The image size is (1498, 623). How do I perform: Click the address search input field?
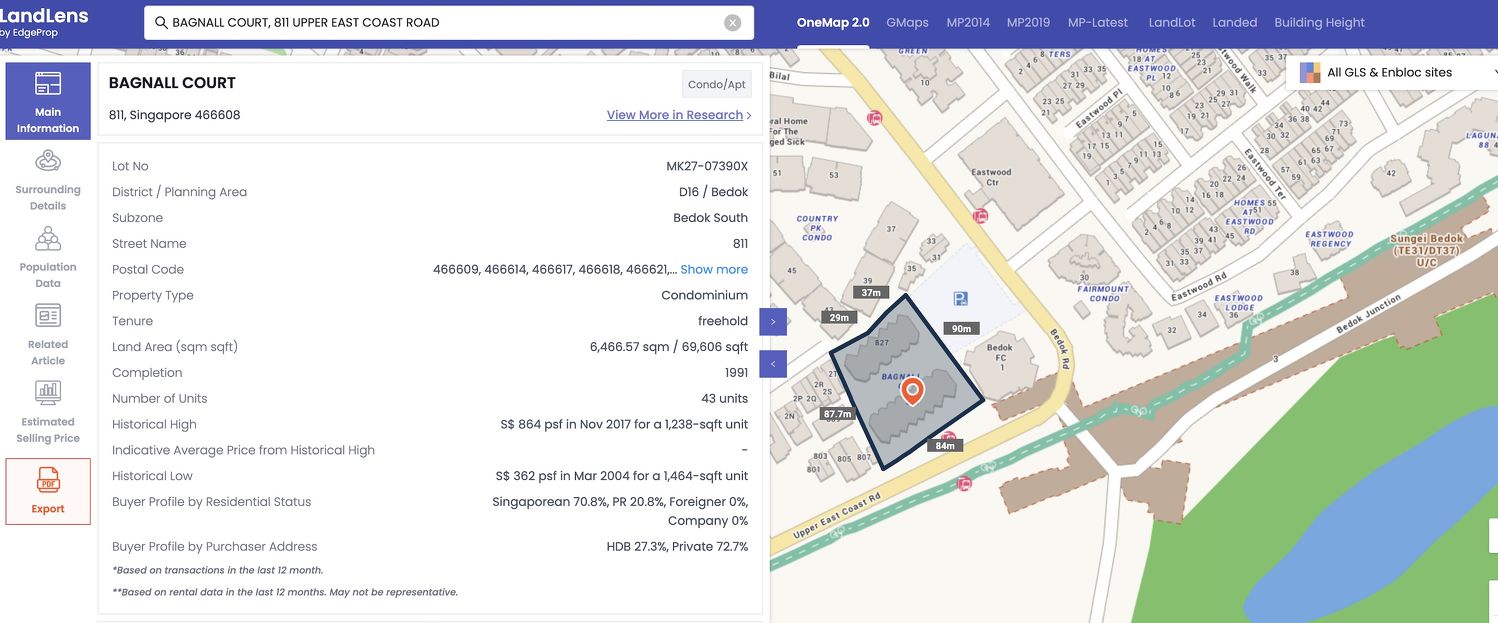coord(440,23)
